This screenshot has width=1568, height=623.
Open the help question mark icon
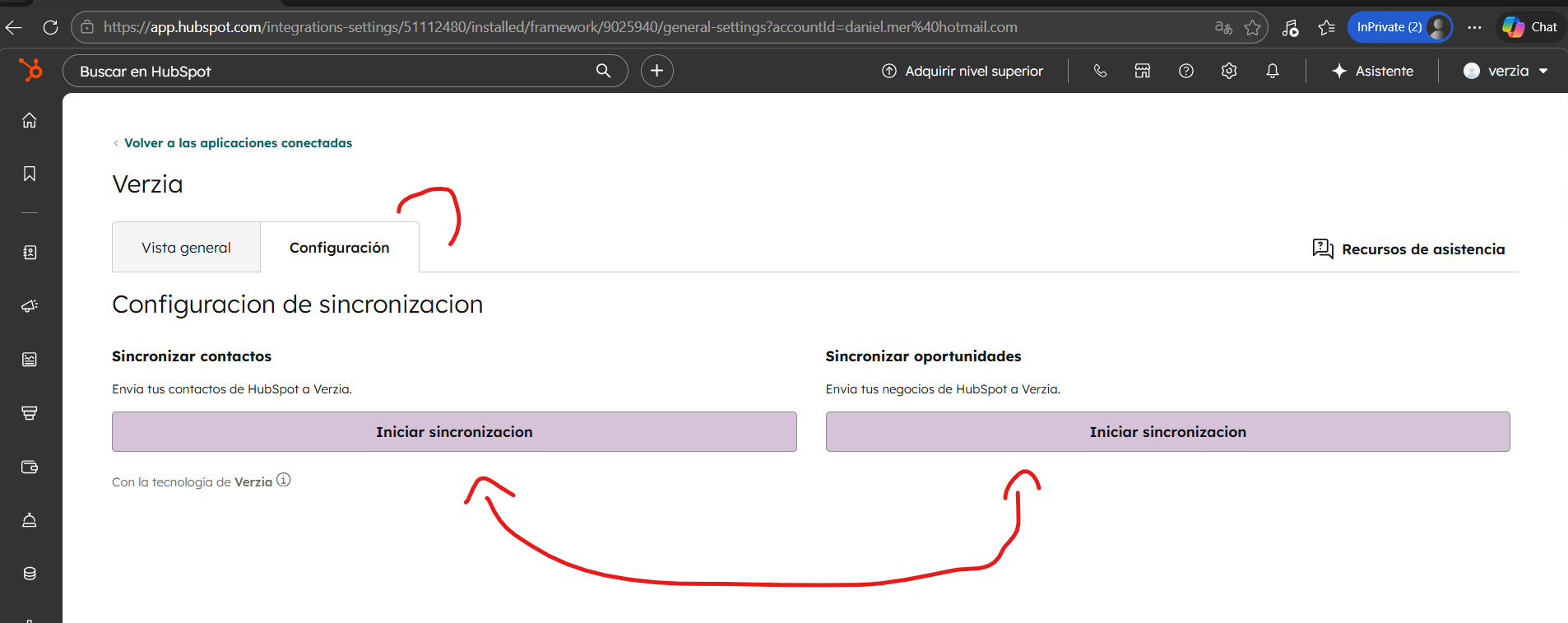tap(1186, 71)
